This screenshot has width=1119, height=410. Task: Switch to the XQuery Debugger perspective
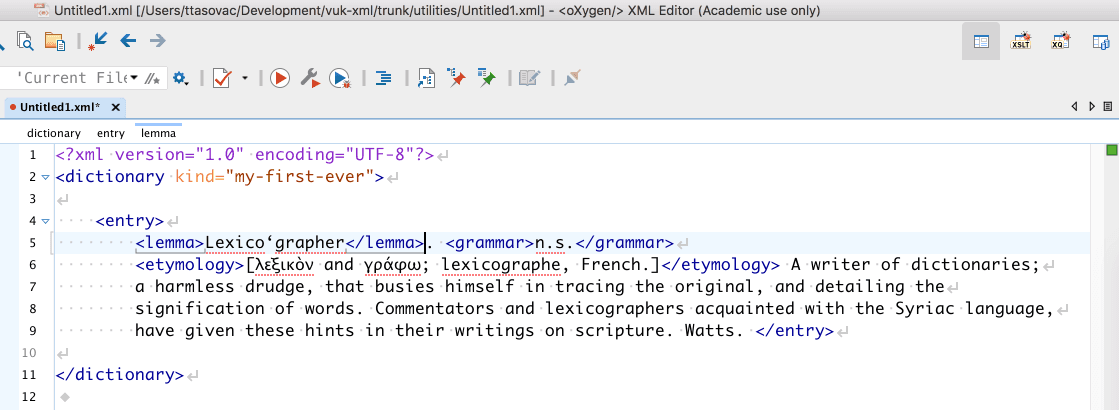[x=1060, y=41]
